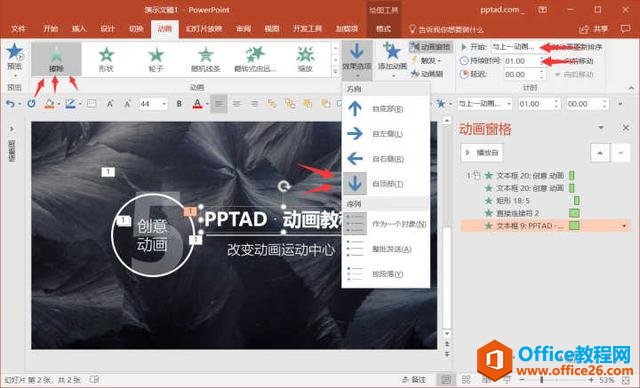Apply the 轮子 (Wheel) animation effect
Viewport: 640px width, 388px height.
click(x=156, y=59)
